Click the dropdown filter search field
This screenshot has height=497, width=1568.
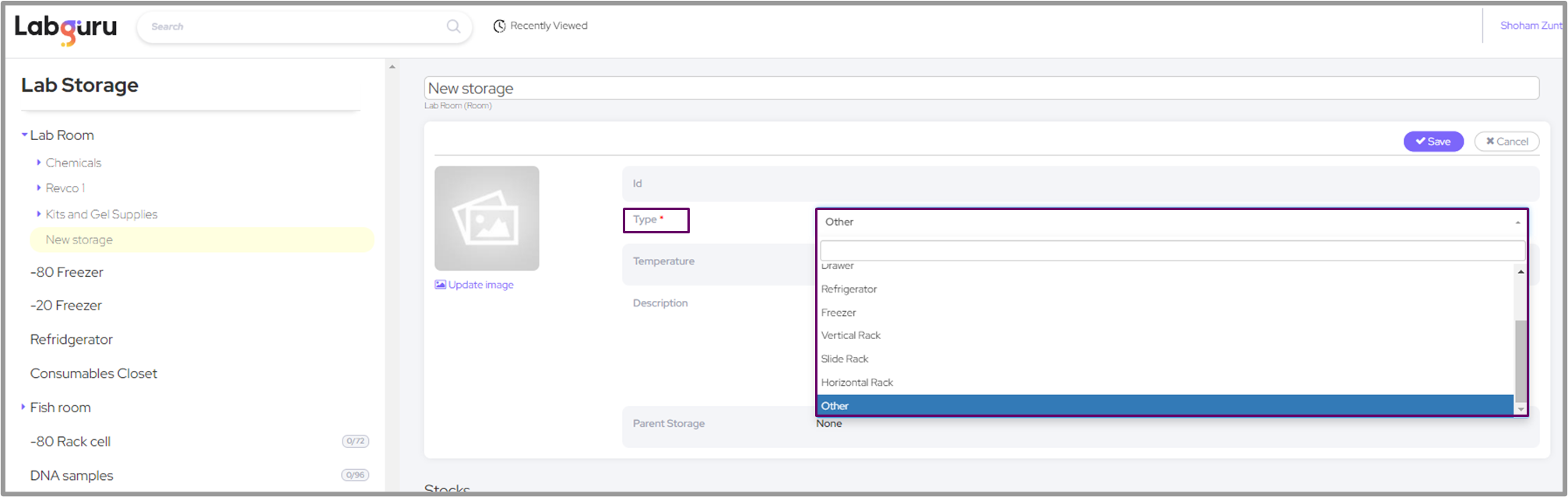point(1170,250)
